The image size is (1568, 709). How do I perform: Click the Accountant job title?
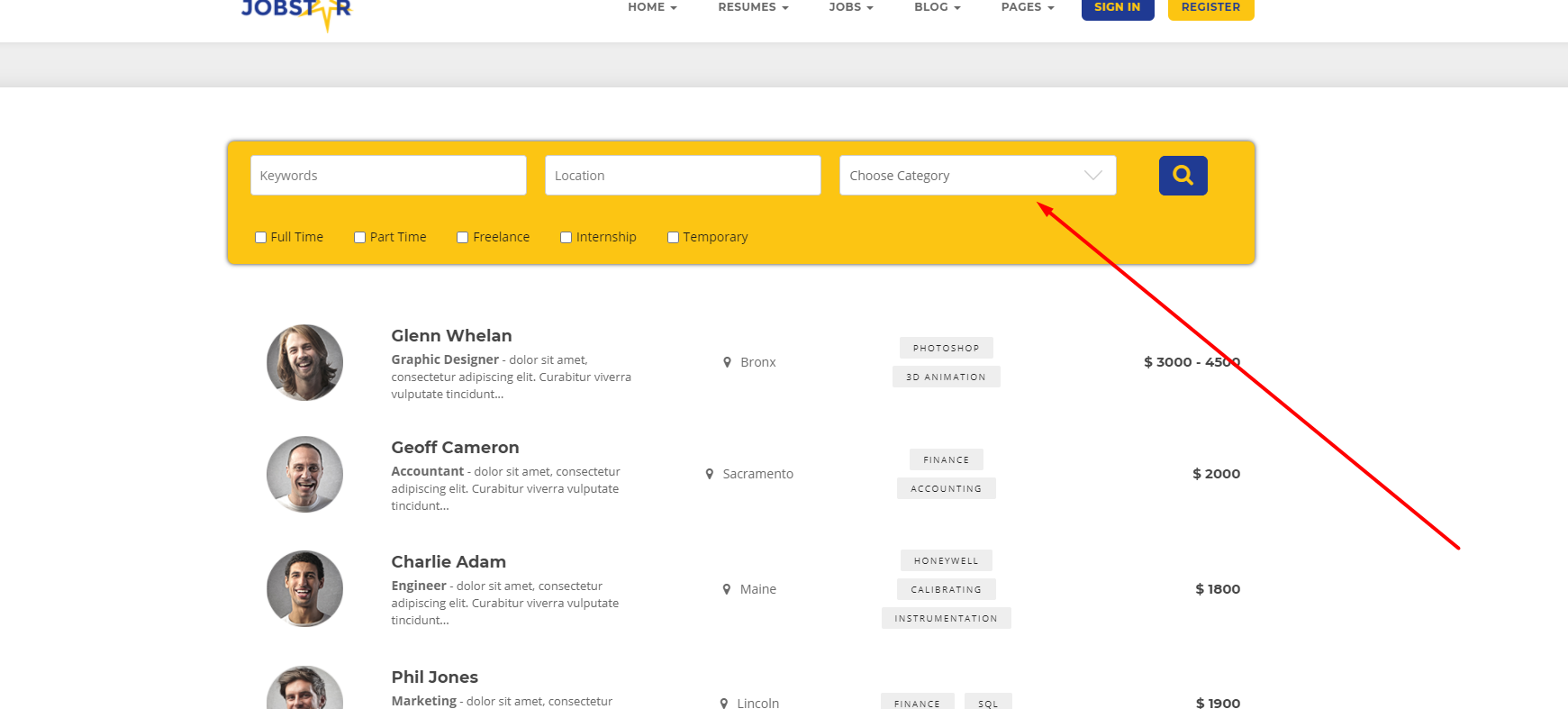point(428,471)
